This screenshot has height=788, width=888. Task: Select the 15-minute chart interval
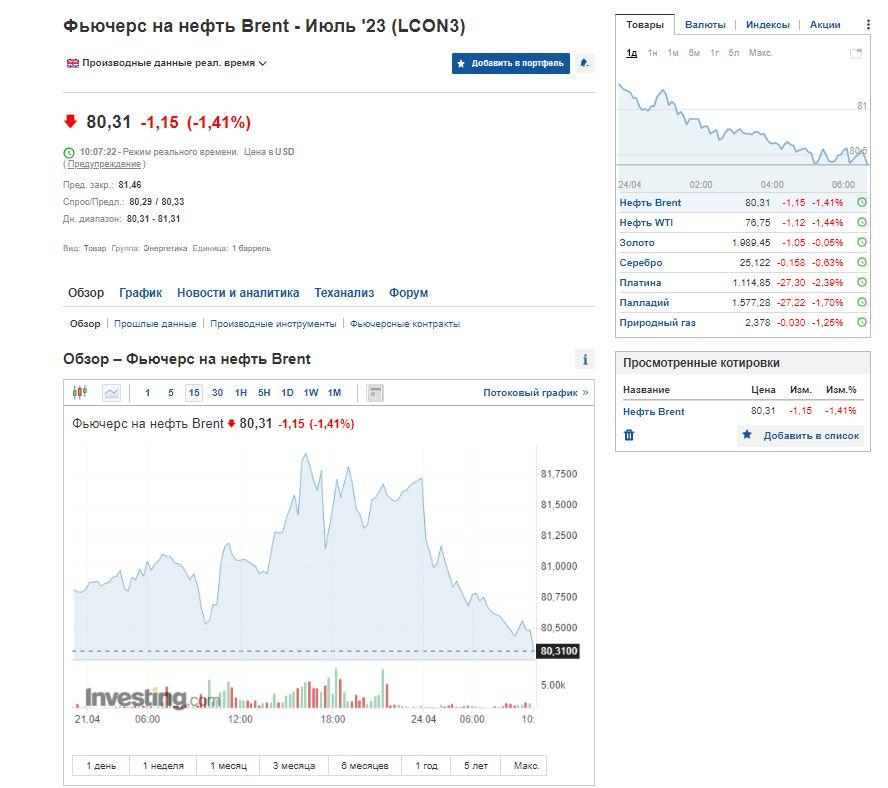pyautogui.click(x=194, y=393)
